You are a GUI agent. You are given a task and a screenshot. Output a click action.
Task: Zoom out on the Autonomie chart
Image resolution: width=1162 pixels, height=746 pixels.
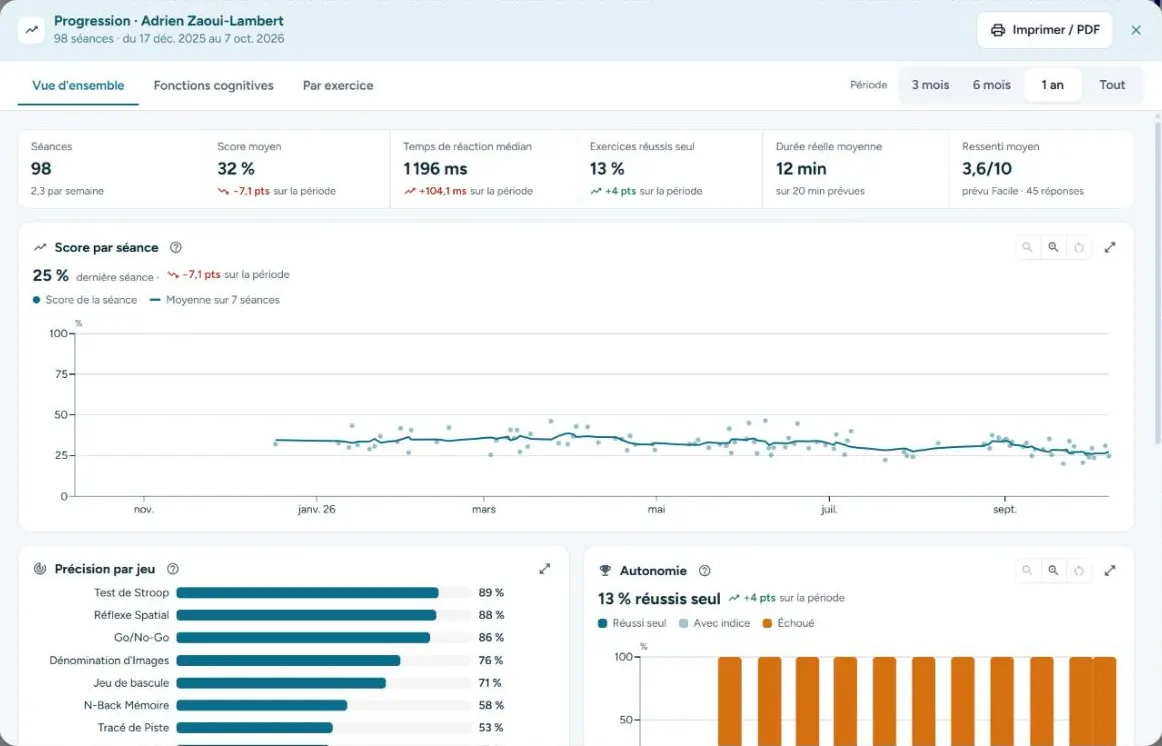coord(1027,570)
